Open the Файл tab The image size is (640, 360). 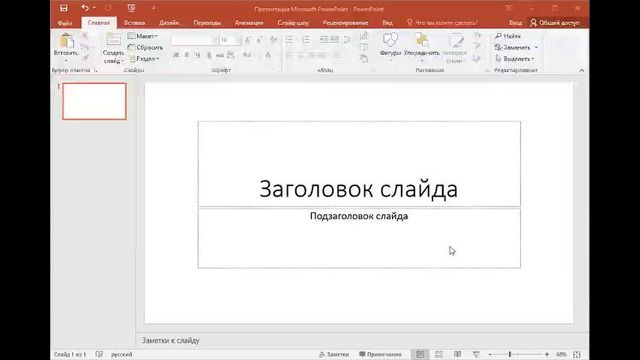click(65, 23)
